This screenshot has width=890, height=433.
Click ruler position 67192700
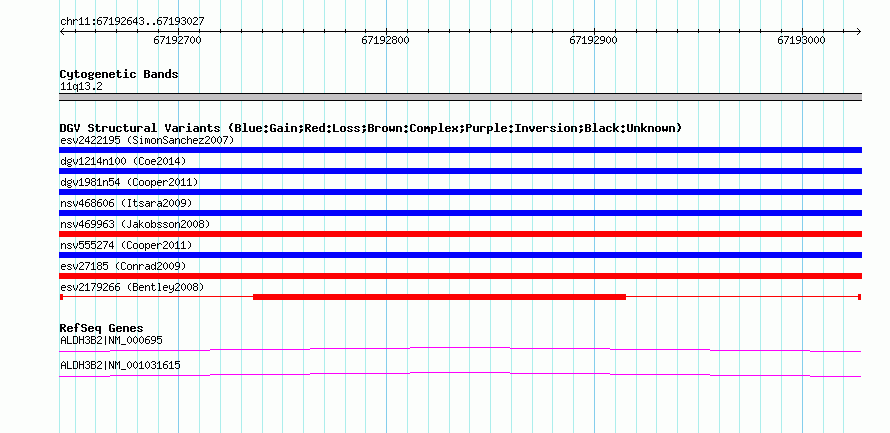pyautogui.click(x=178, y=40)
